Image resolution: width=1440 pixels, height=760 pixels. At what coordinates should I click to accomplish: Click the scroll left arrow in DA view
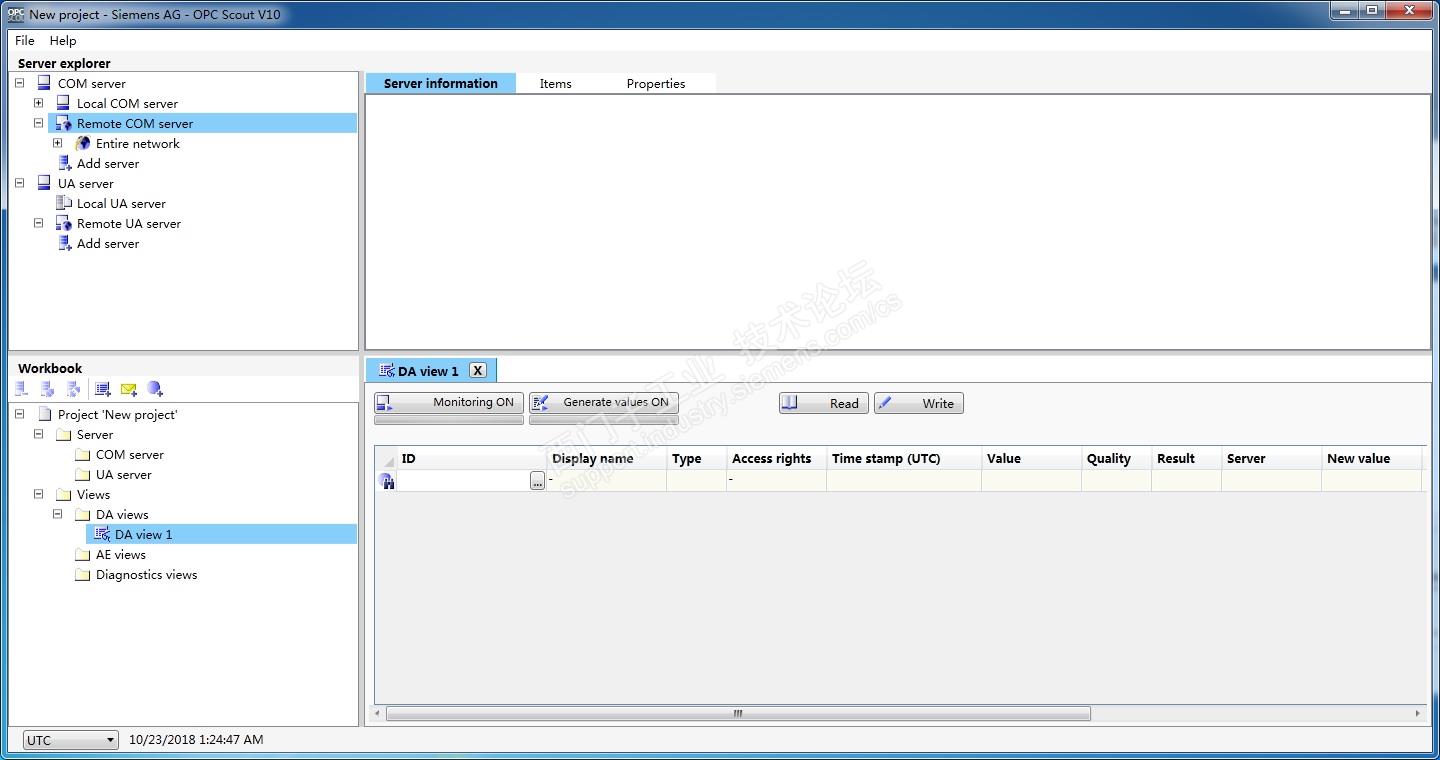[378, 714]
